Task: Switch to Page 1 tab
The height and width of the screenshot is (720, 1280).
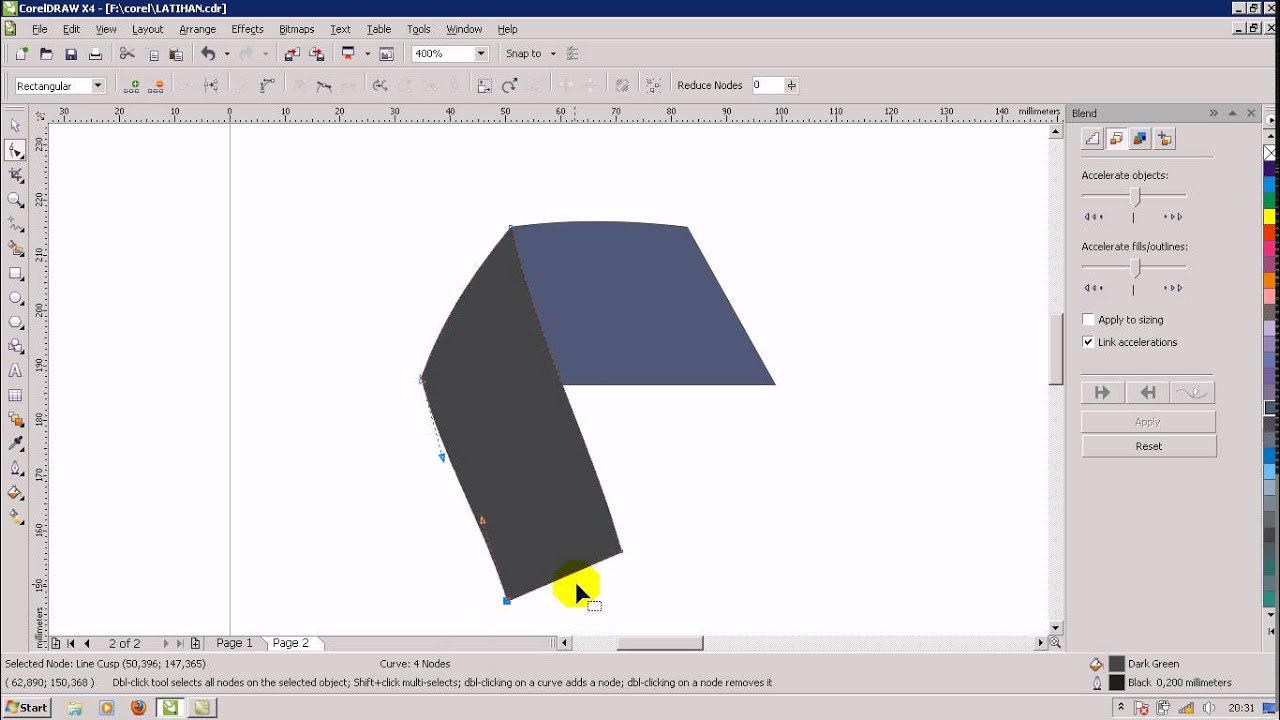Action: coord(235,643)
